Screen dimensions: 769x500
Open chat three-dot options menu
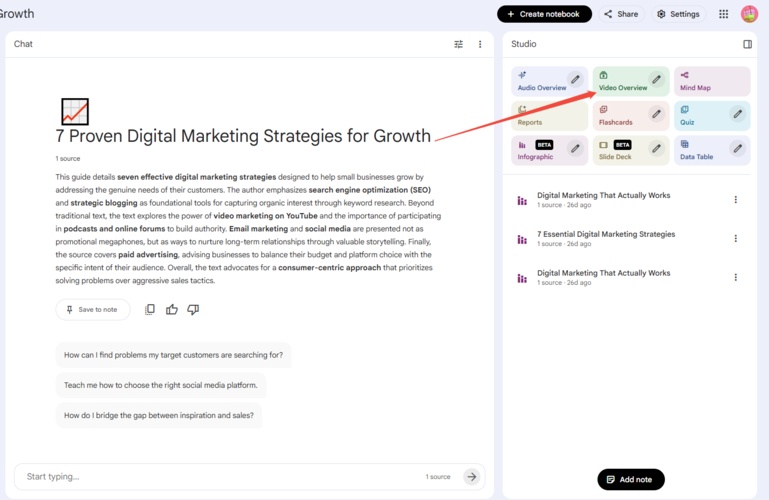(x=480, y=44)
